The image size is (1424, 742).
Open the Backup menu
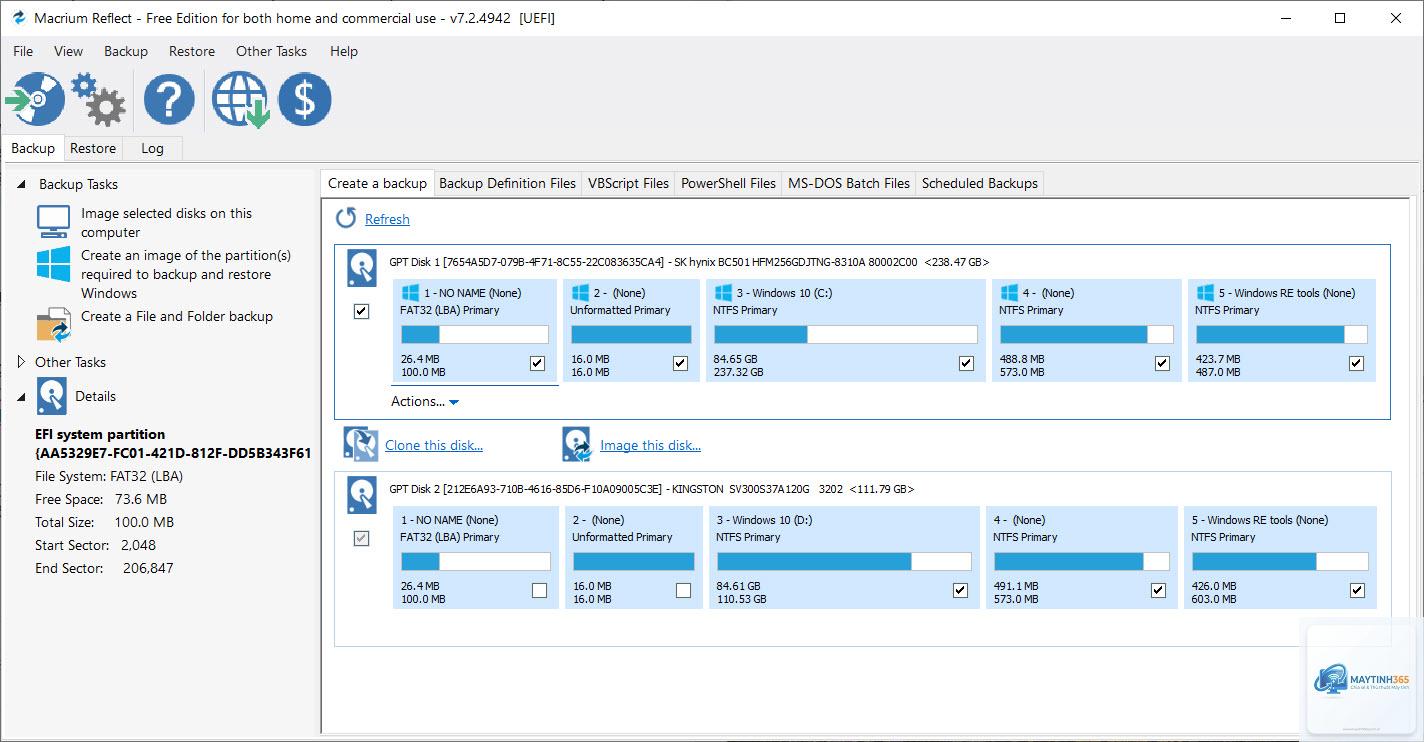click(x=126, y=51)
